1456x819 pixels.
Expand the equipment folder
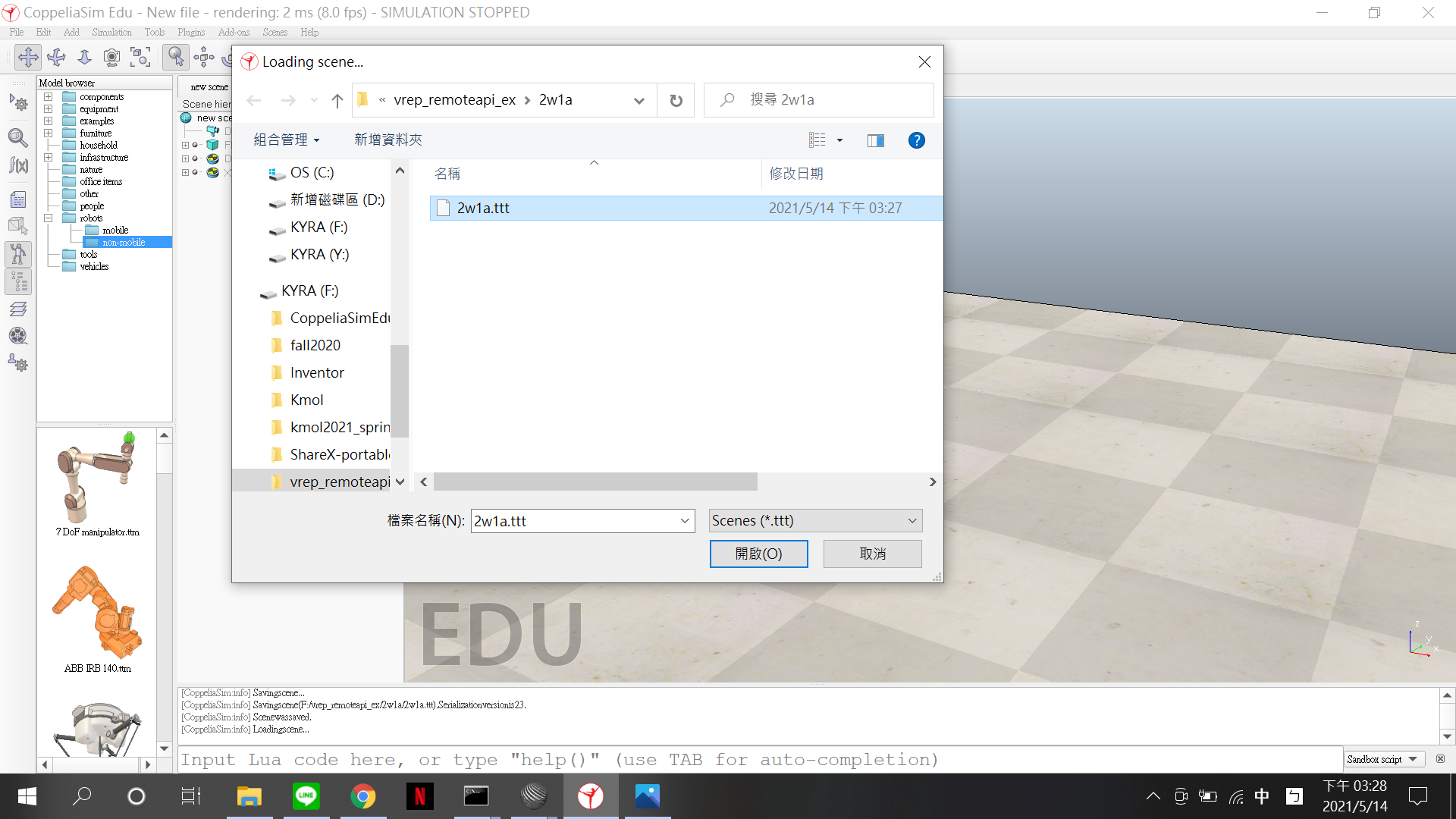point(48,109)
